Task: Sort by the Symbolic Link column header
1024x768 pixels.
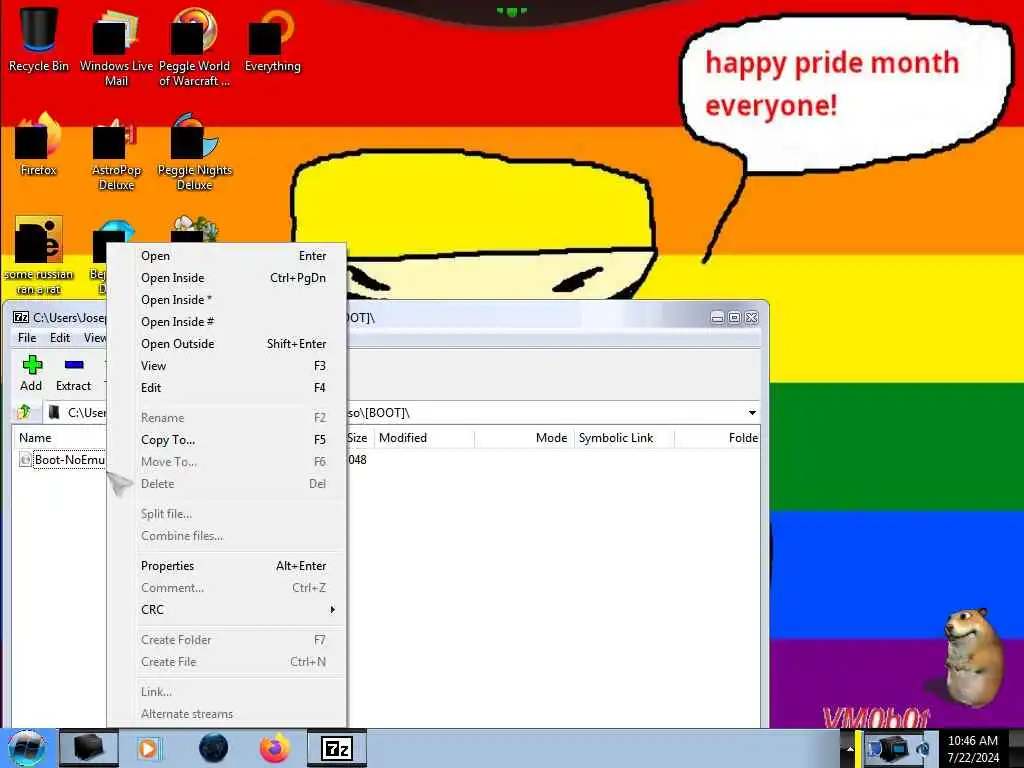Action: pyautogui.click(x=624, y=438)
